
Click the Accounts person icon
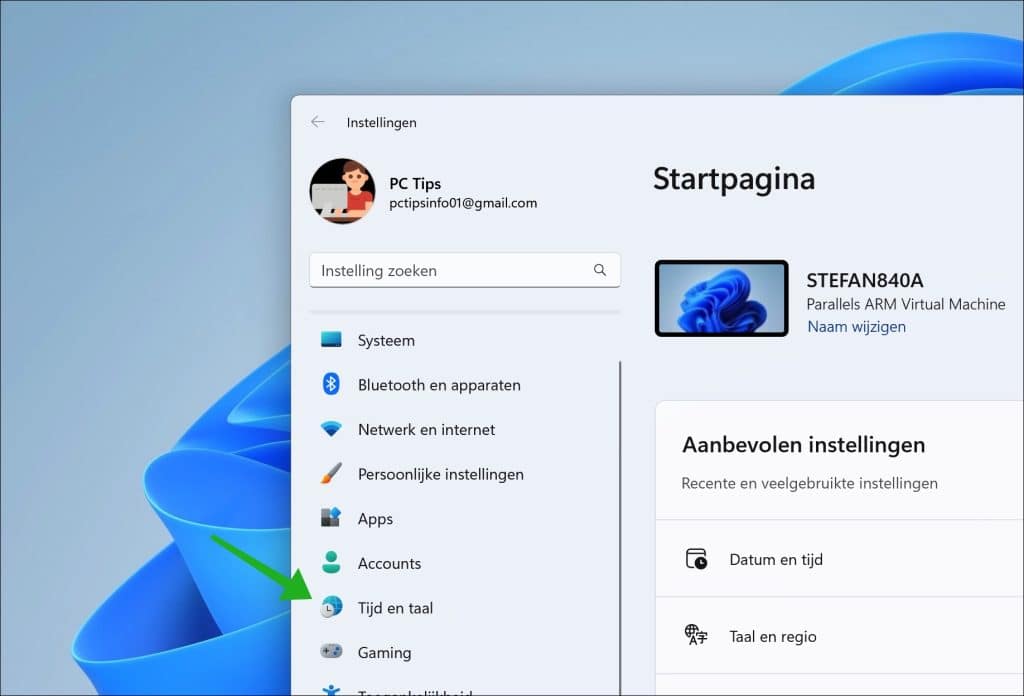click(x=331, y=562)
